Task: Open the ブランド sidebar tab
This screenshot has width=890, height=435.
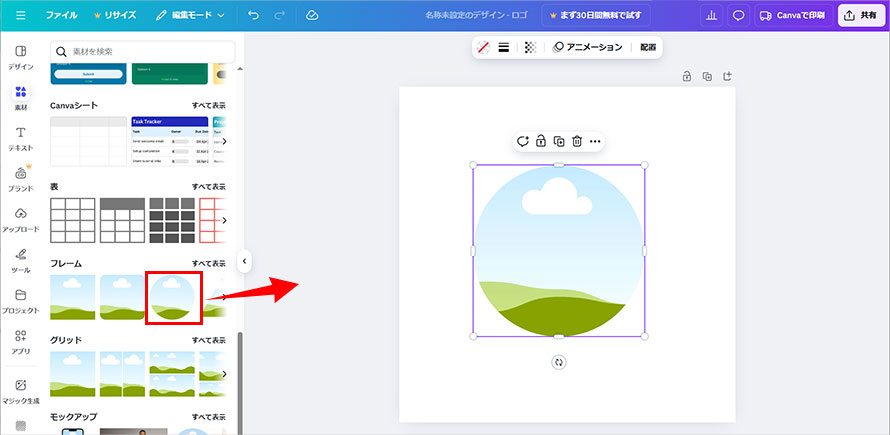Action: 20,179
